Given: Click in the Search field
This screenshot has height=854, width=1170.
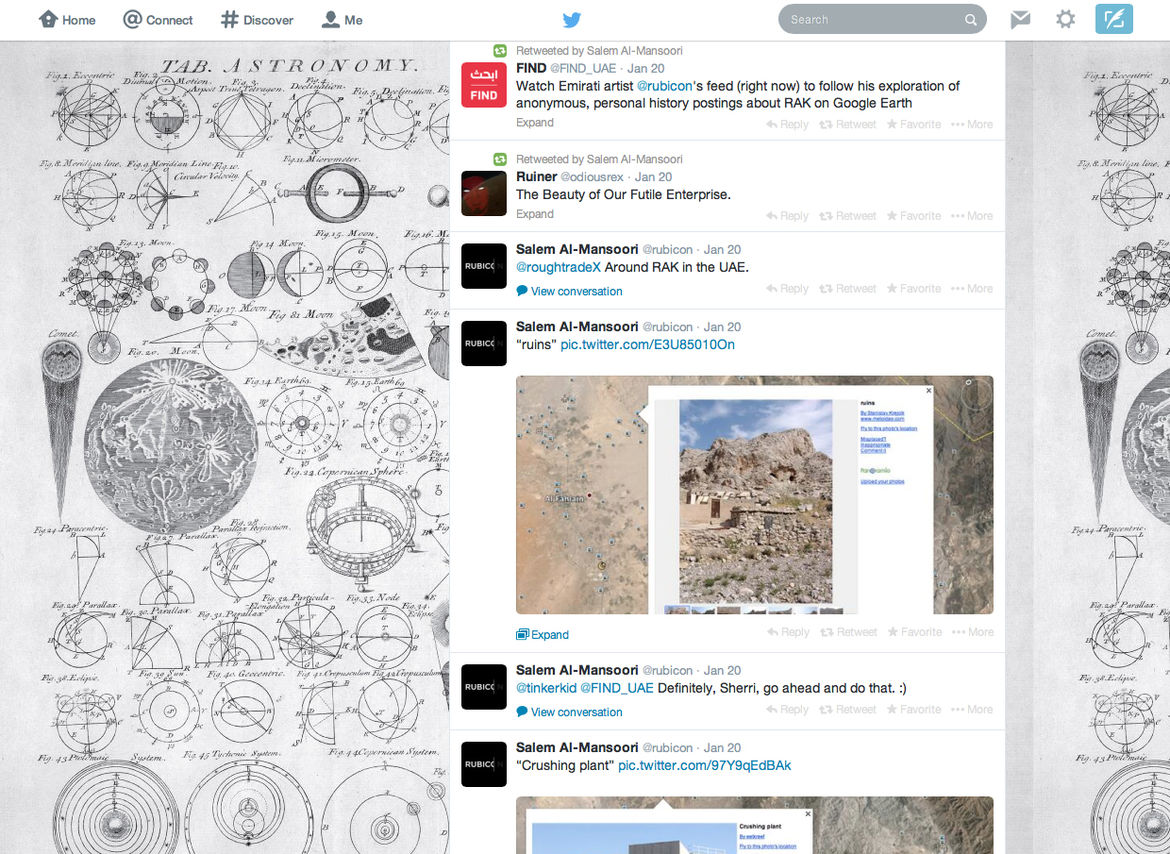Looking at the screenshot, I should click(x=882, y=19).
